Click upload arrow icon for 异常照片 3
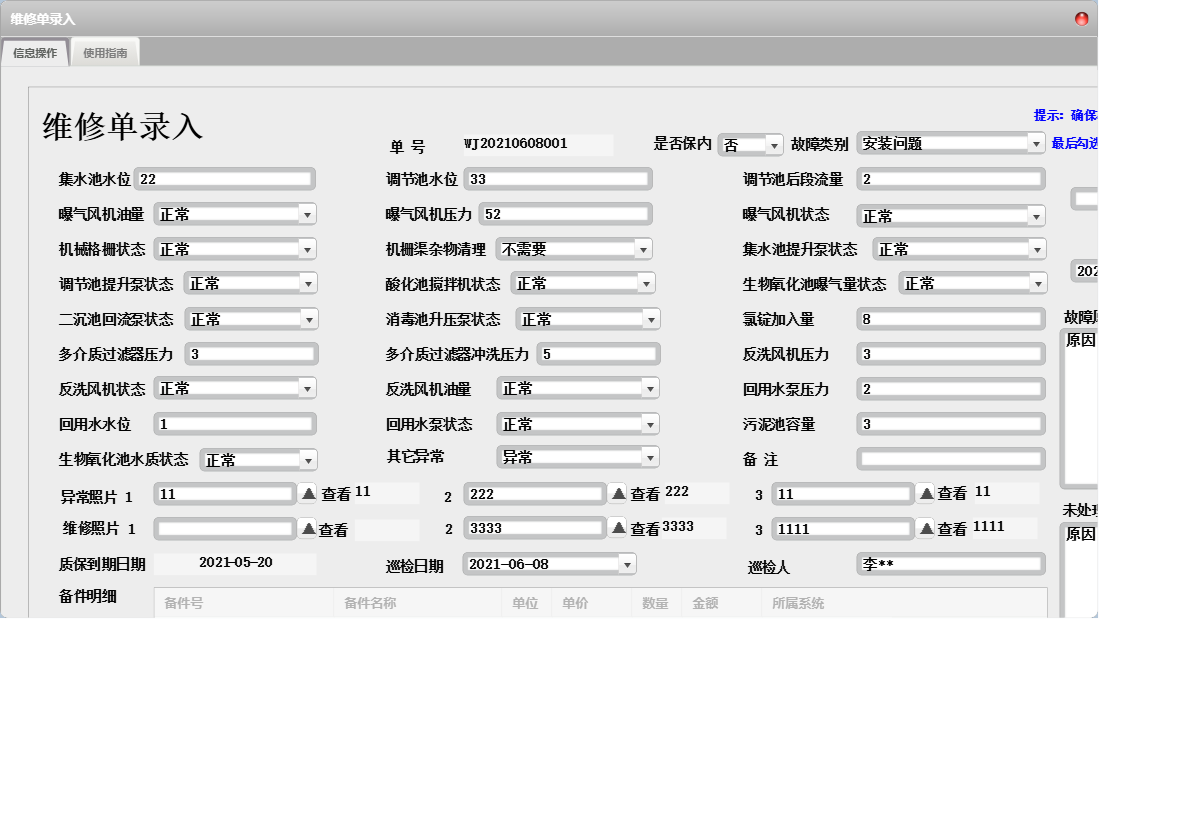1180x834 pixels. (x=926, y=493)
